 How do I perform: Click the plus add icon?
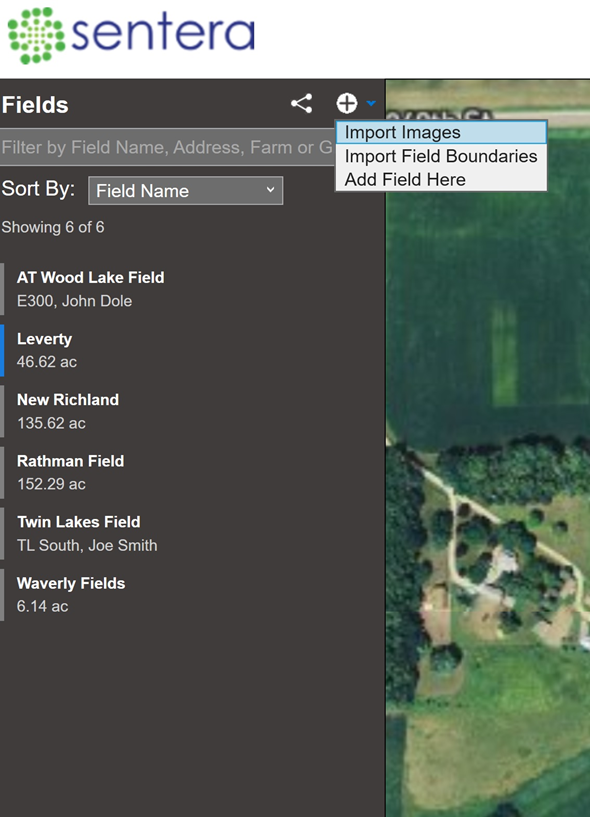(x=347, y=104)
